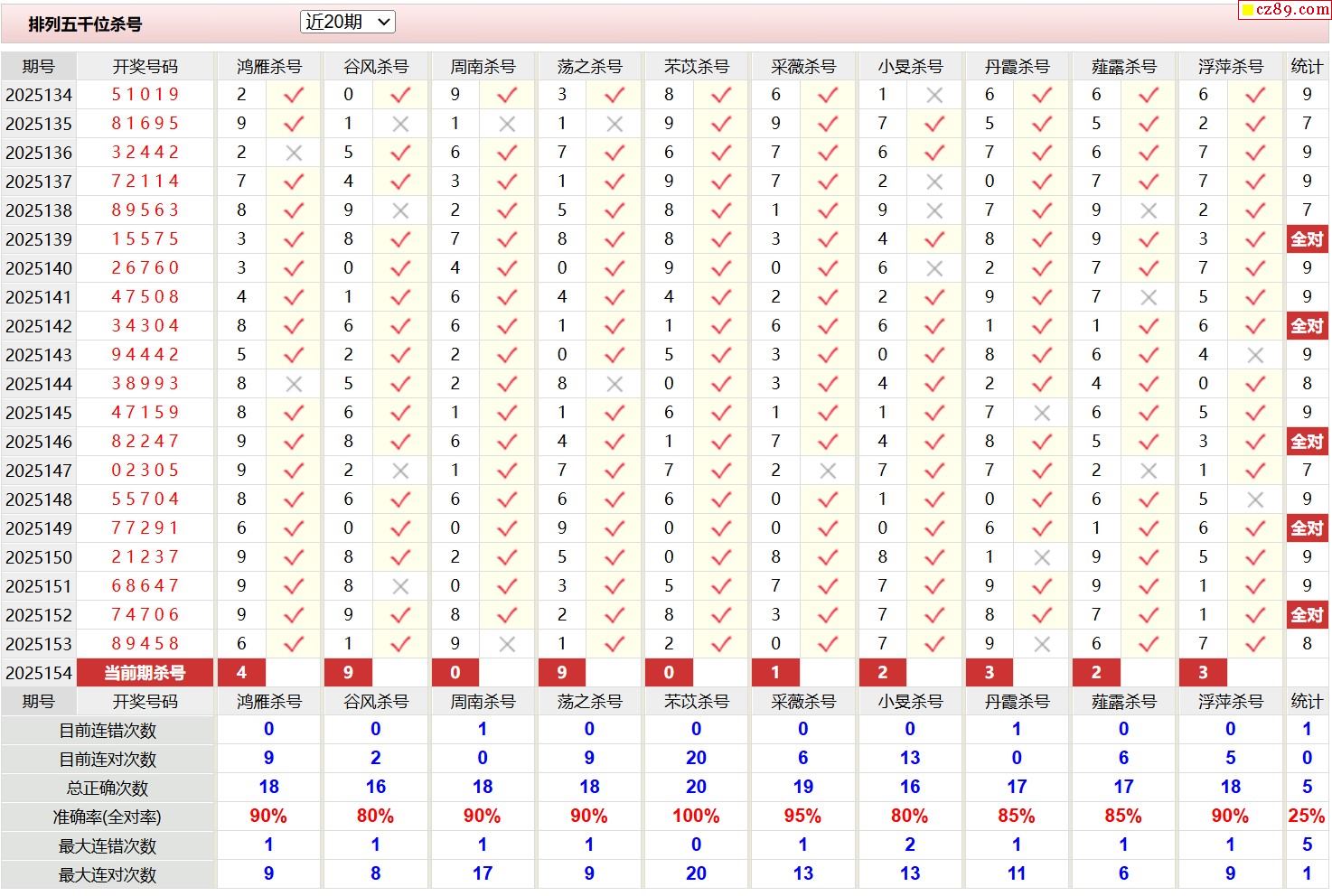Click the 周南杀号 header in the lower header row
1332x896 pixels.
click(x=483, y=702)
